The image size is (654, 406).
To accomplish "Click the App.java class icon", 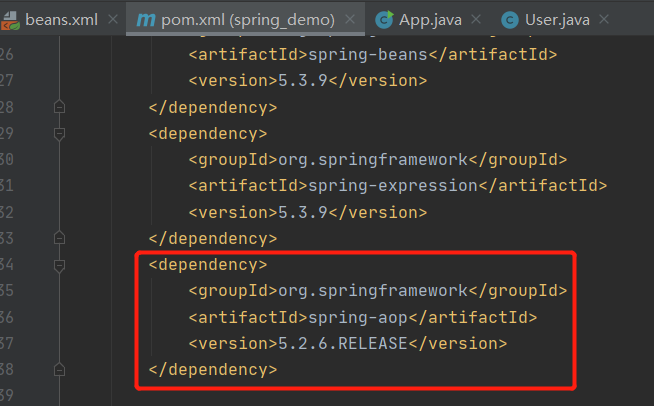I will (x=384, y=19).
